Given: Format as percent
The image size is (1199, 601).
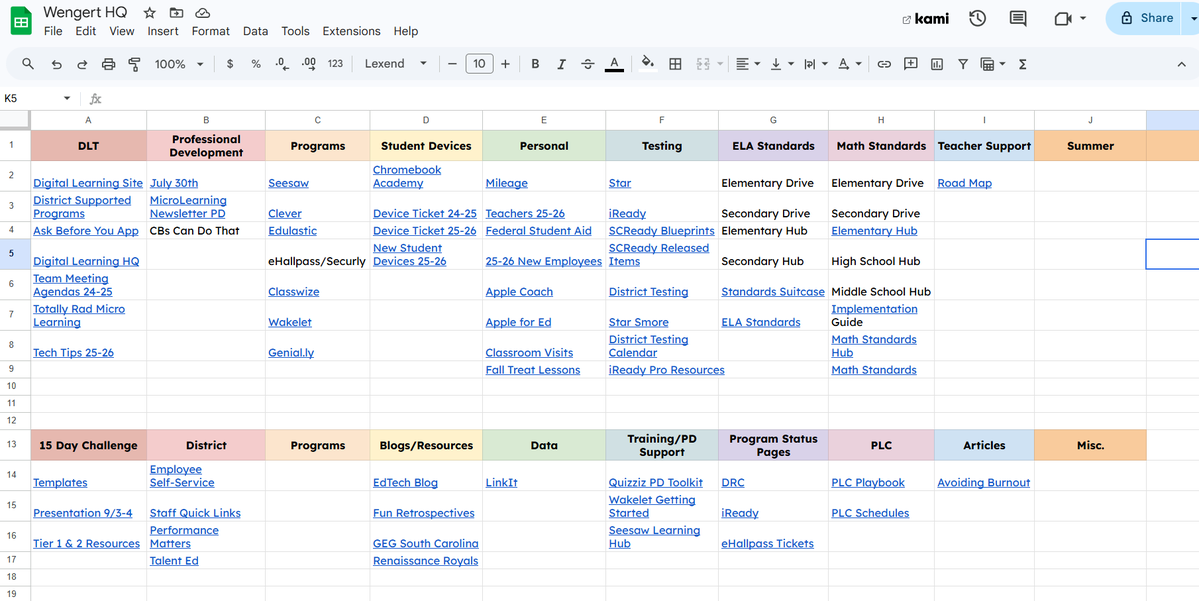Looking at the screenshot, I should [x=256, y=64].
